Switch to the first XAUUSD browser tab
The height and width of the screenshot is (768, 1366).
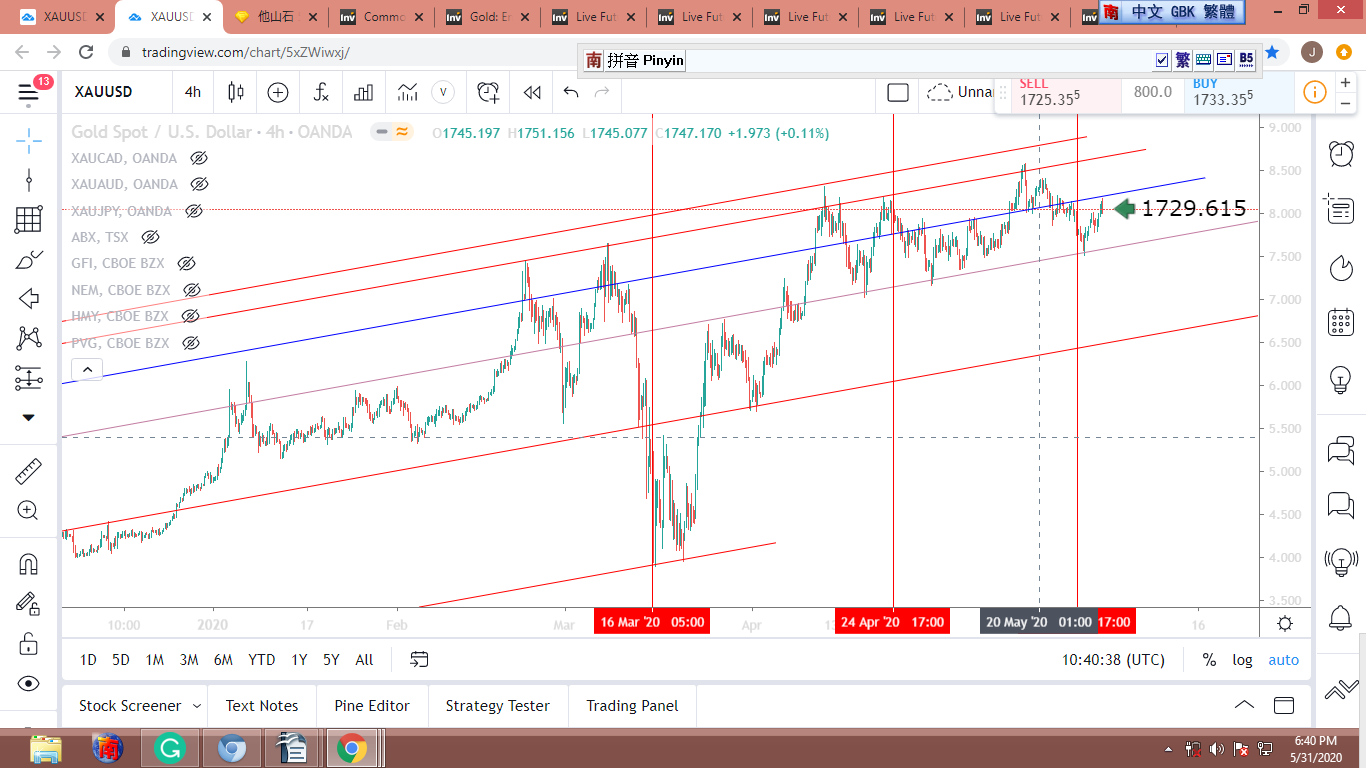pyautogui.click(x=62, y=17)
